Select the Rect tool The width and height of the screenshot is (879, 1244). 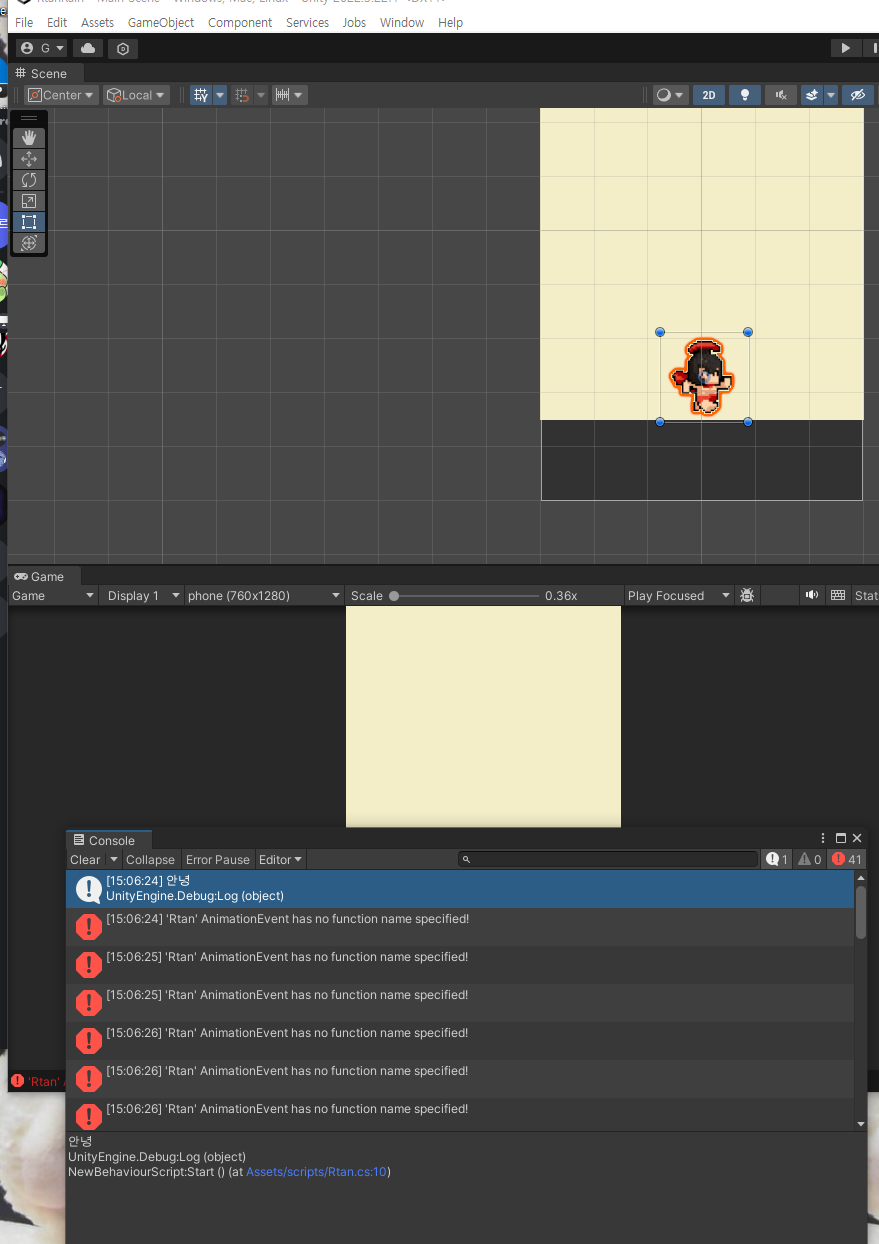click(x=29, y=222)
